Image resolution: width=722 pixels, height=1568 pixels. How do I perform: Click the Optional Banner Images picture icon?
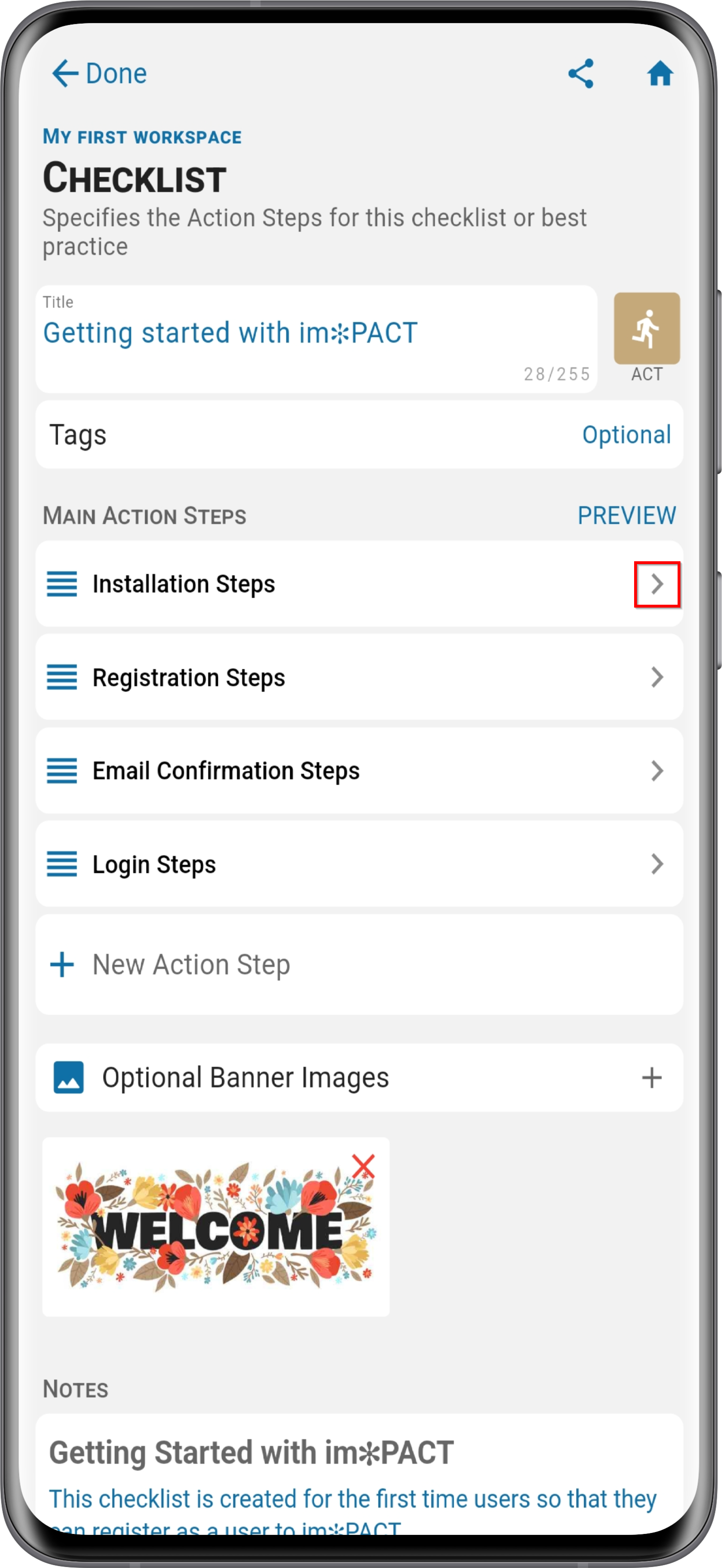click(69, 1078)
